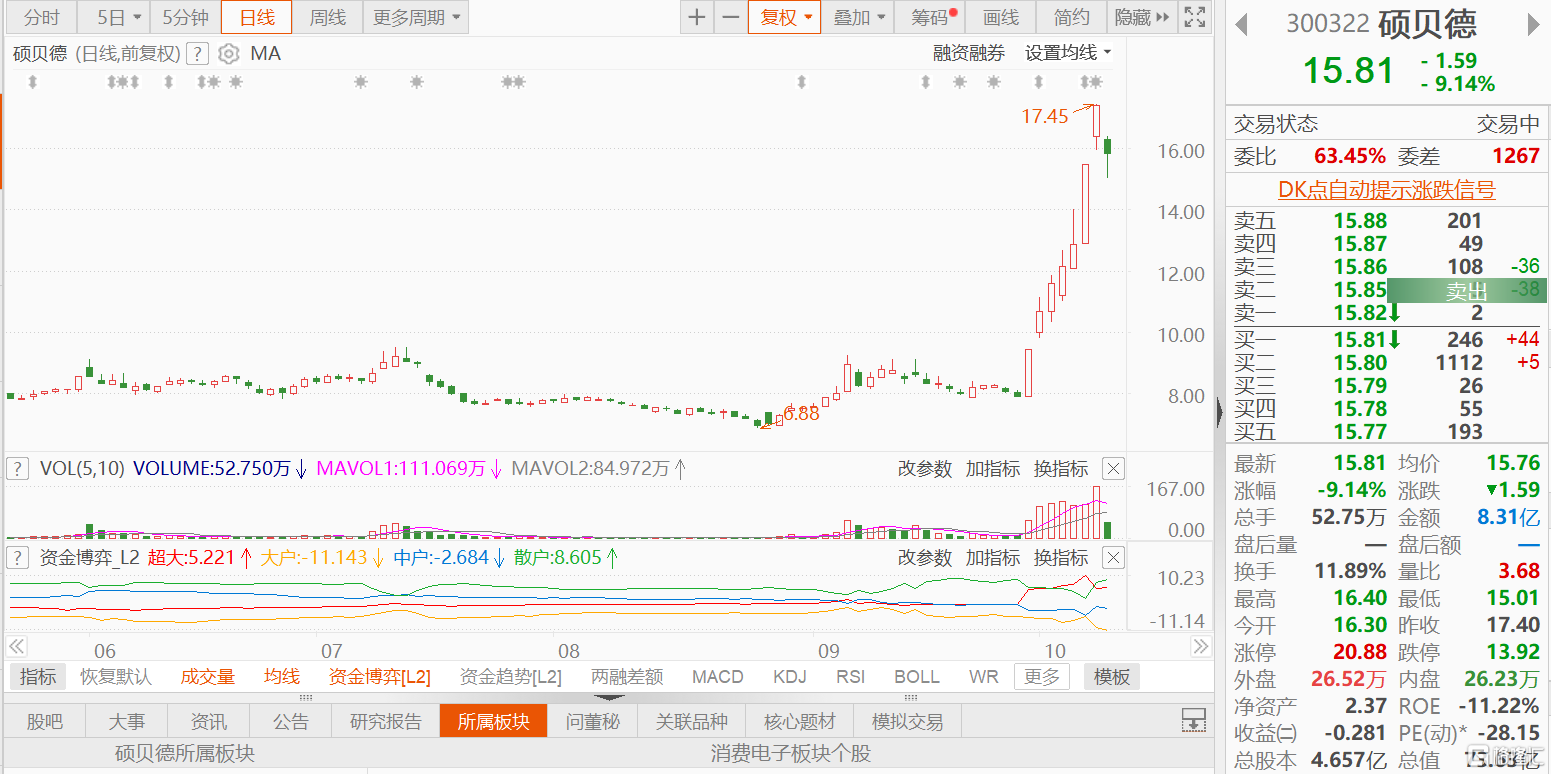Zoom in on the chart with the + icon
Screen dimensions: 1551x774
point(696,17)
